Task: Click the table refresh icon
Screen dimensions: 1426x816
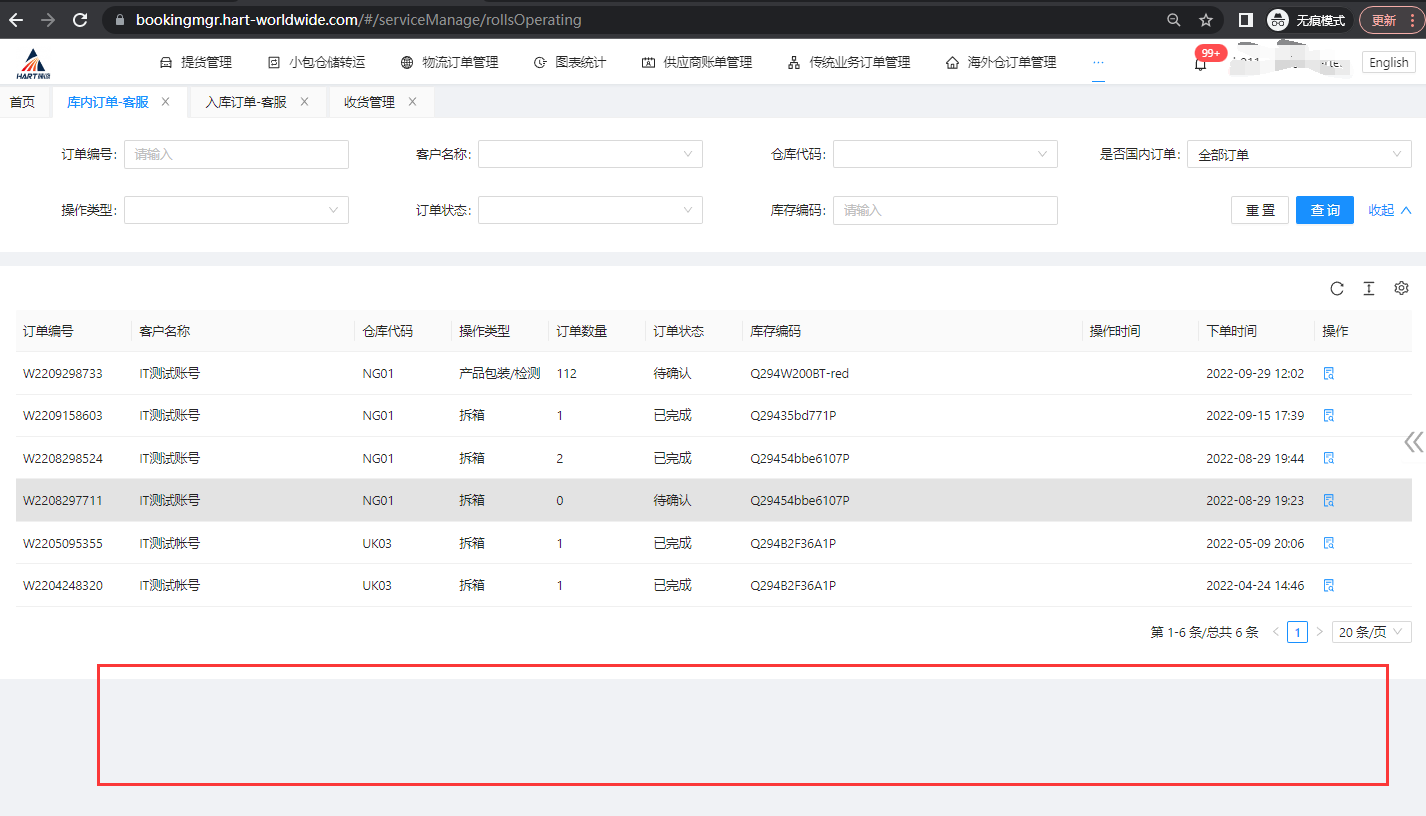Action: tap(1337, 289)
